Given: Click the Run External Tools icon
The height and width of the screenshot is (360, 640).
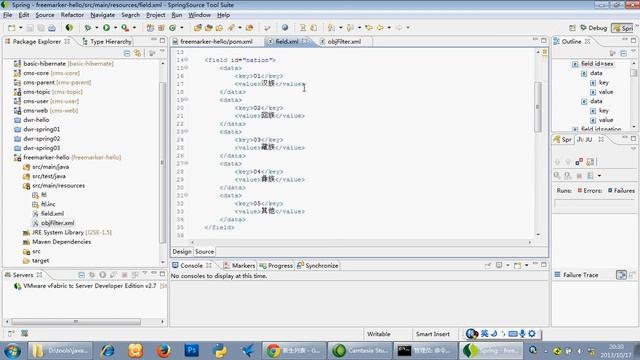Looking at the screenshot, I should pos(125,28).
